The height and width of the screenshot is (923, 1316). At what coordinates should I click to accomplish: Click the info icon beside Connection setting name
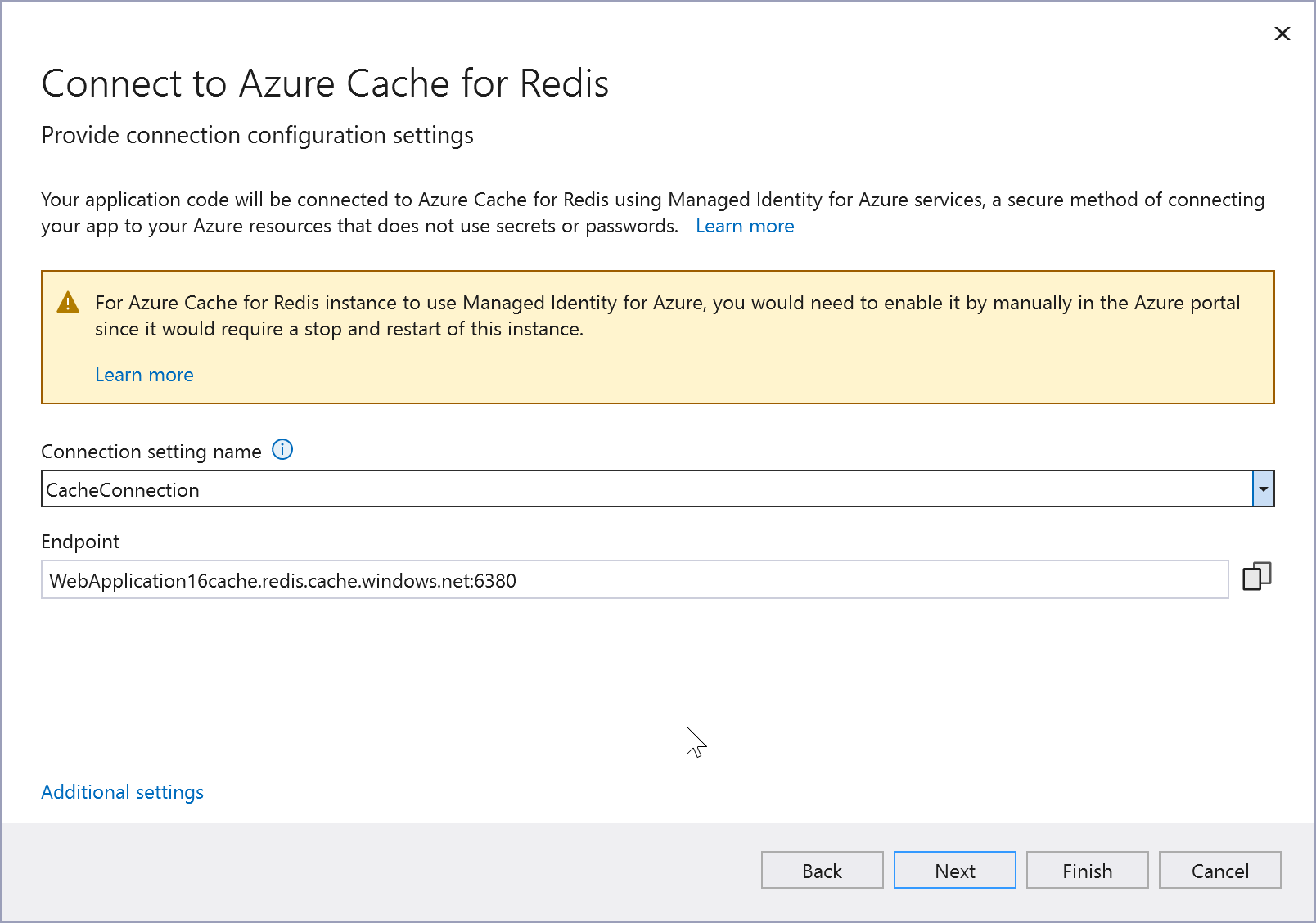[x=282, y=450]
